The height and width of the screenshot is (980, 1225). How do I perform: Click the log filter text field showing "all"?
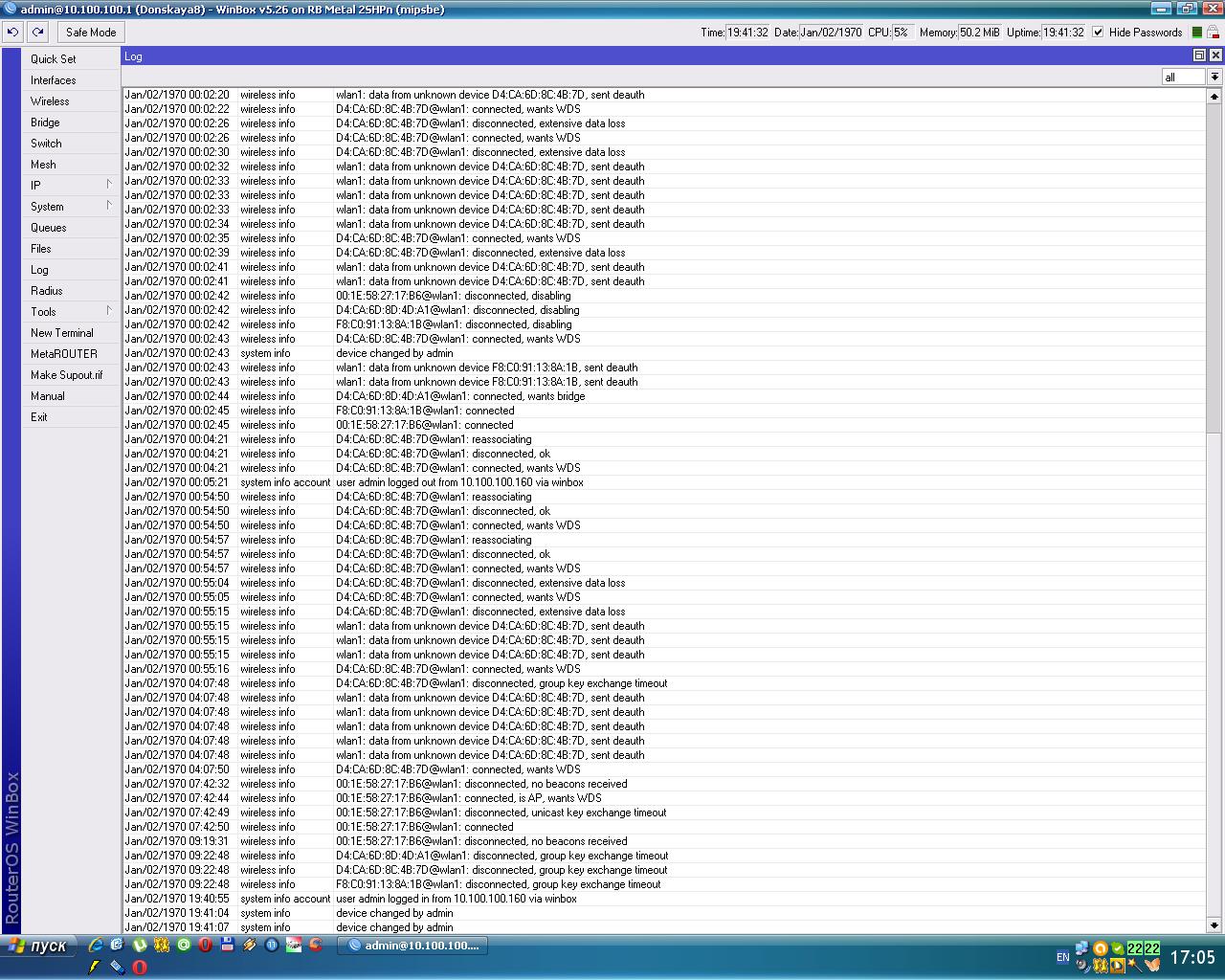1184,77
